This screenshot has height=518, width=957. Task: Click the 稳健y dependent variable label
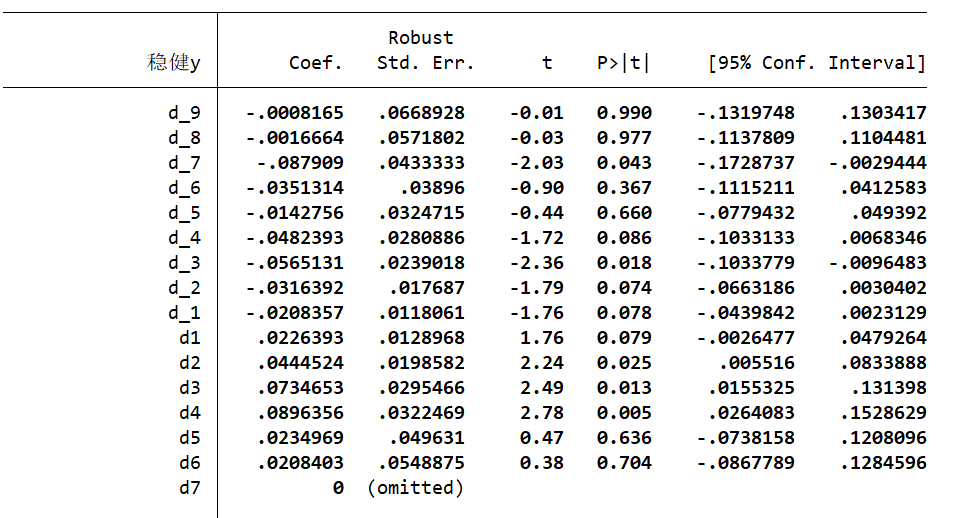173,63
